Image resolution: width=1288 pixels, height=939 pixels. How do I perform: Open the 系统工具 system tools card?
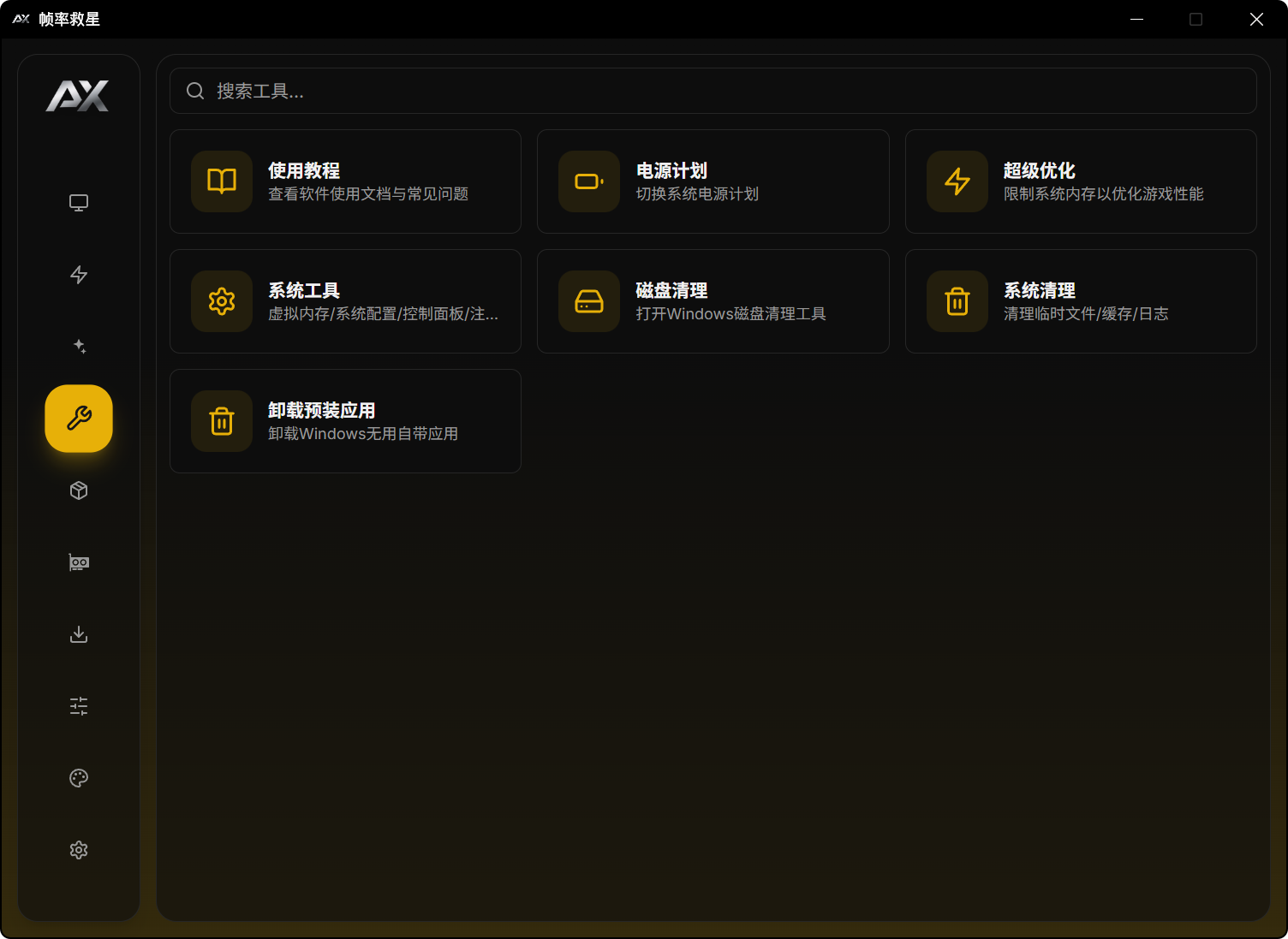pos(345,301)
